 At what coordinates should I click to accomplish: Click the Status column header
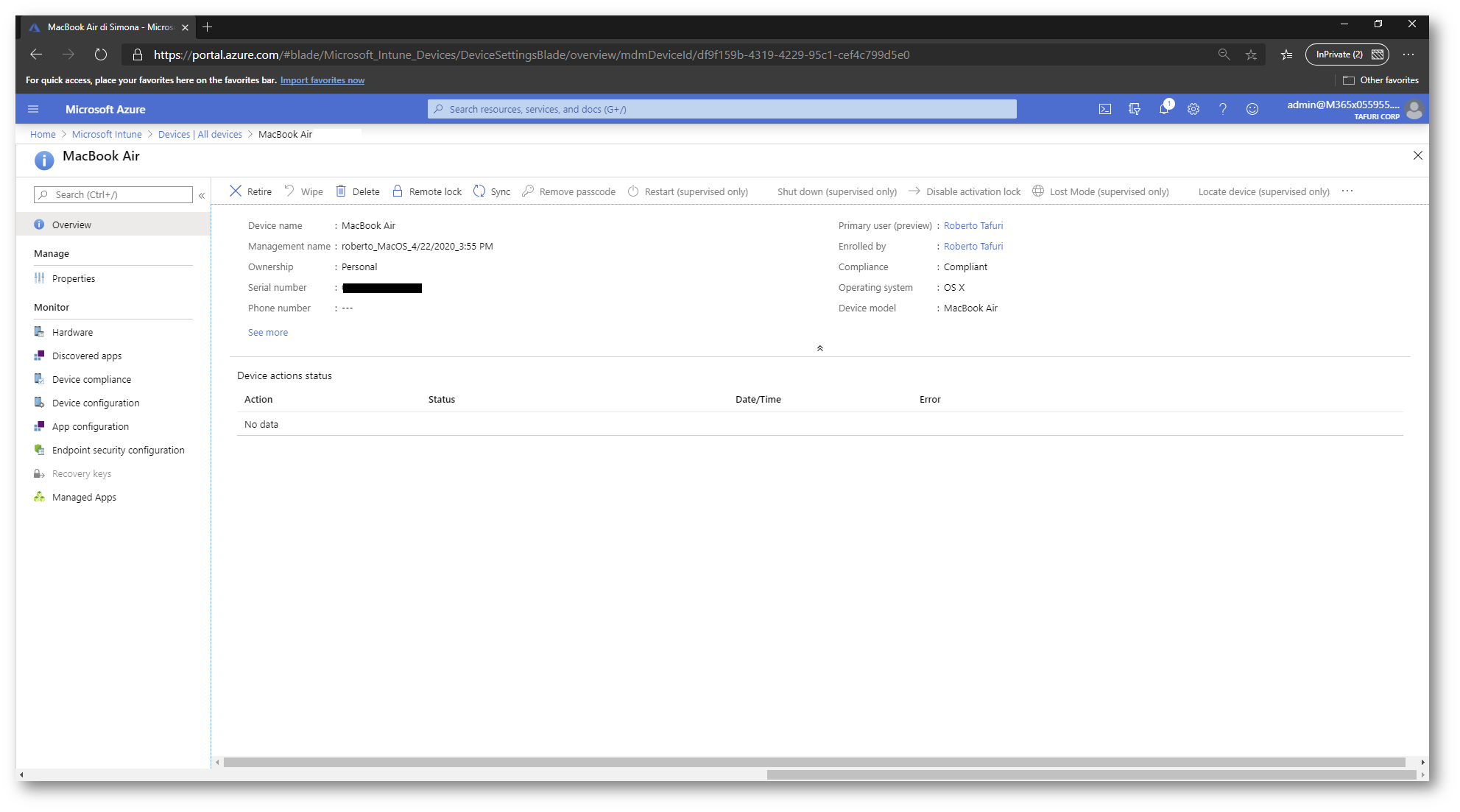[x=442, y=399]
